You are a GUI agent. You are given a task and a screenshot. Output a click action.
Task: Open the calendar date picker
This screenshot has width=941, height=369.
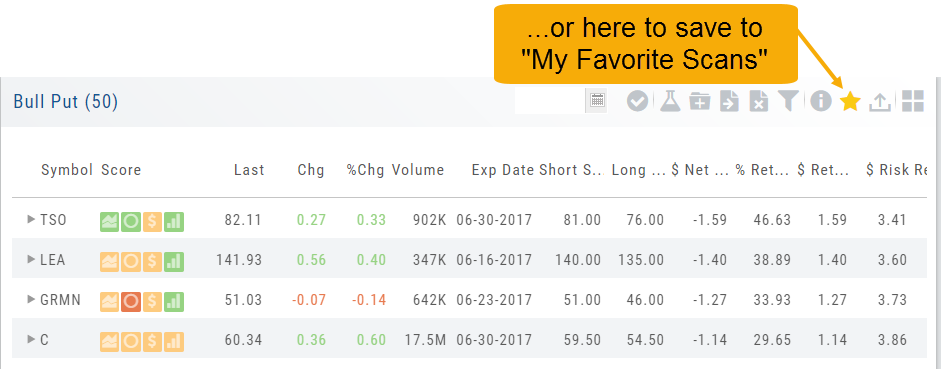point(597,101)
